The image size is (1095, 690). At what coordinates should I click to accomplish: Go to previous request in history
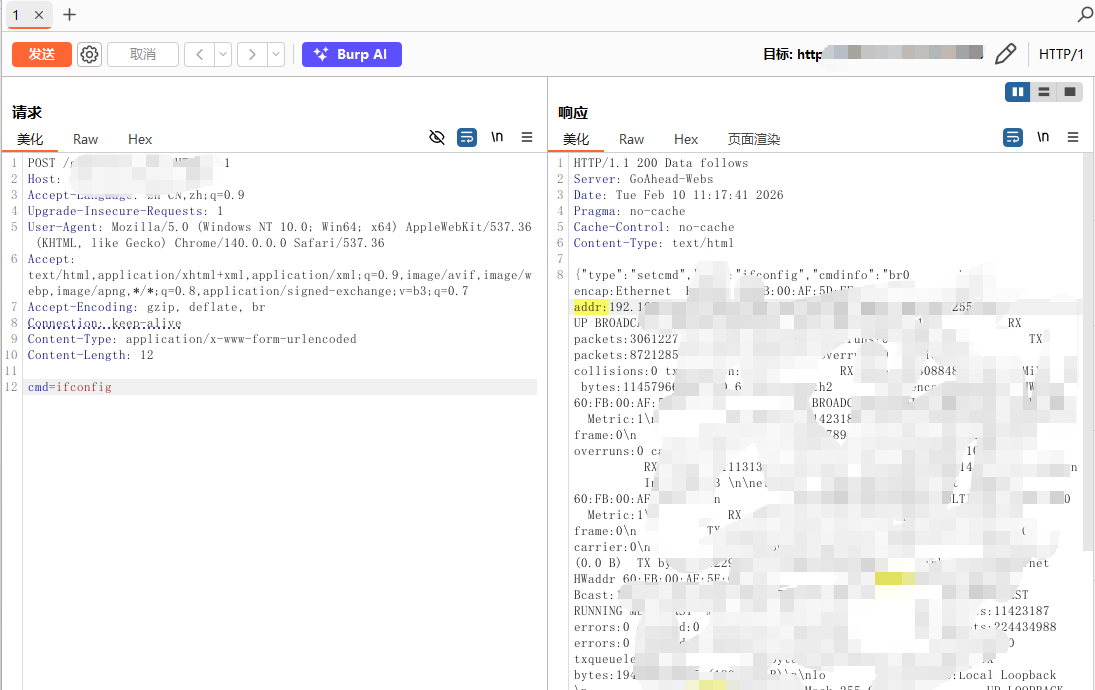pos(200,54)
